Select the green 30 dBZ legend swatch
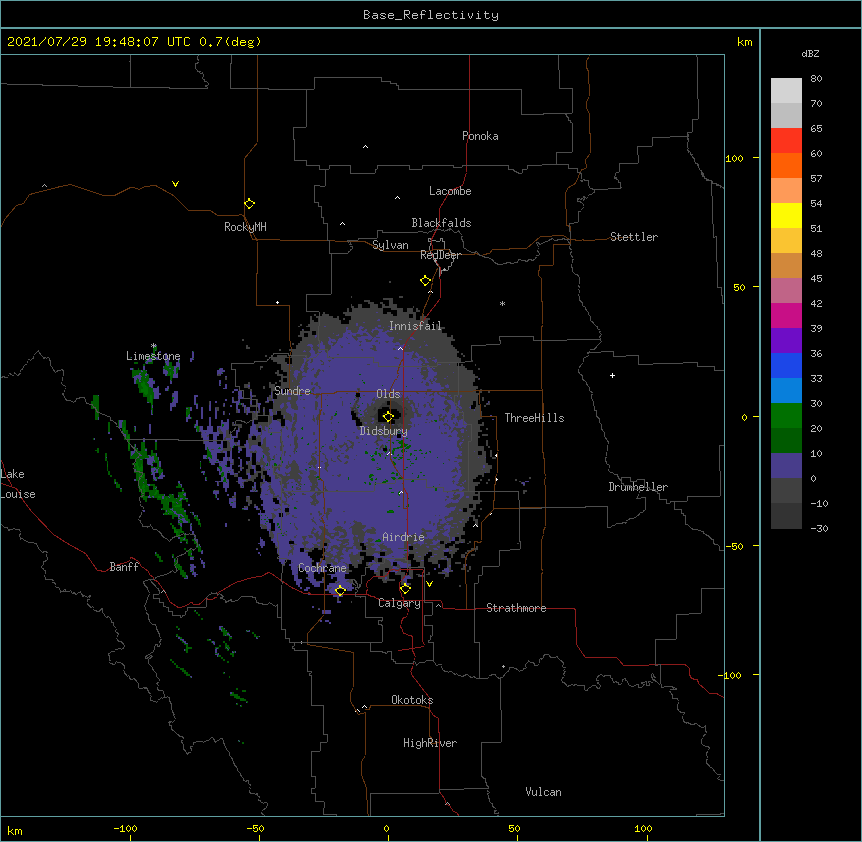The width and height of the screenshot is (862, 842). pyautogui.click(x=786, y=416)
